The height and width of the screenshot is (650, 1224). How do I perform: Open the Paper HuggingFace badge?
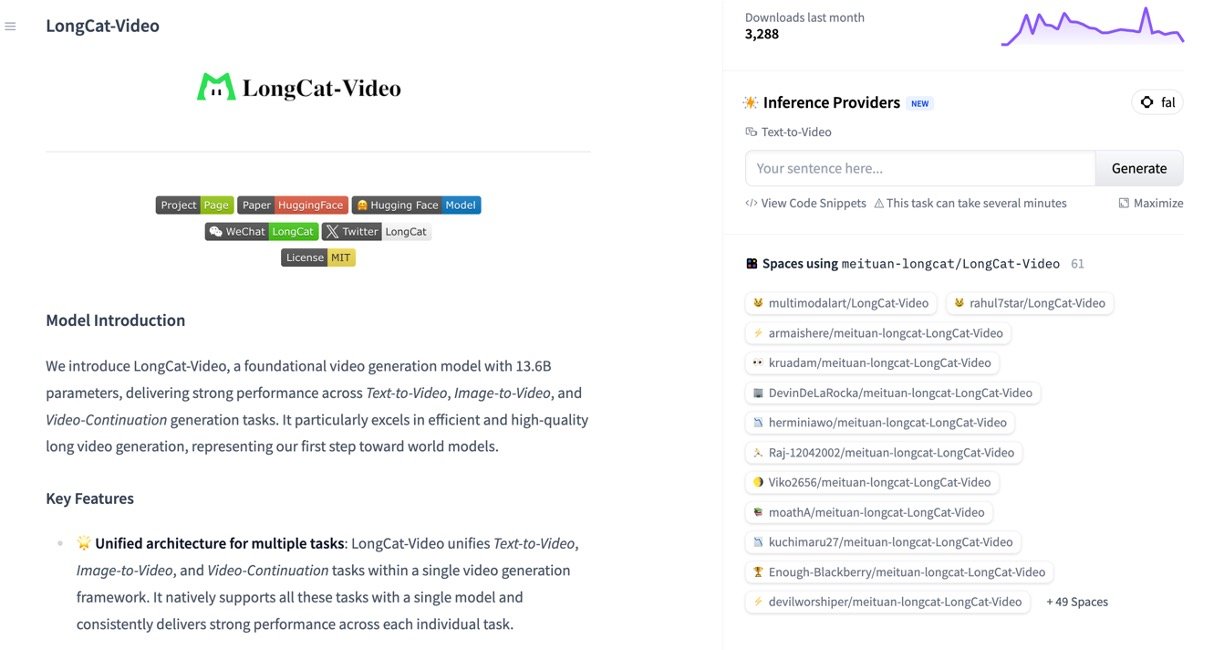[x=292, y=205]
